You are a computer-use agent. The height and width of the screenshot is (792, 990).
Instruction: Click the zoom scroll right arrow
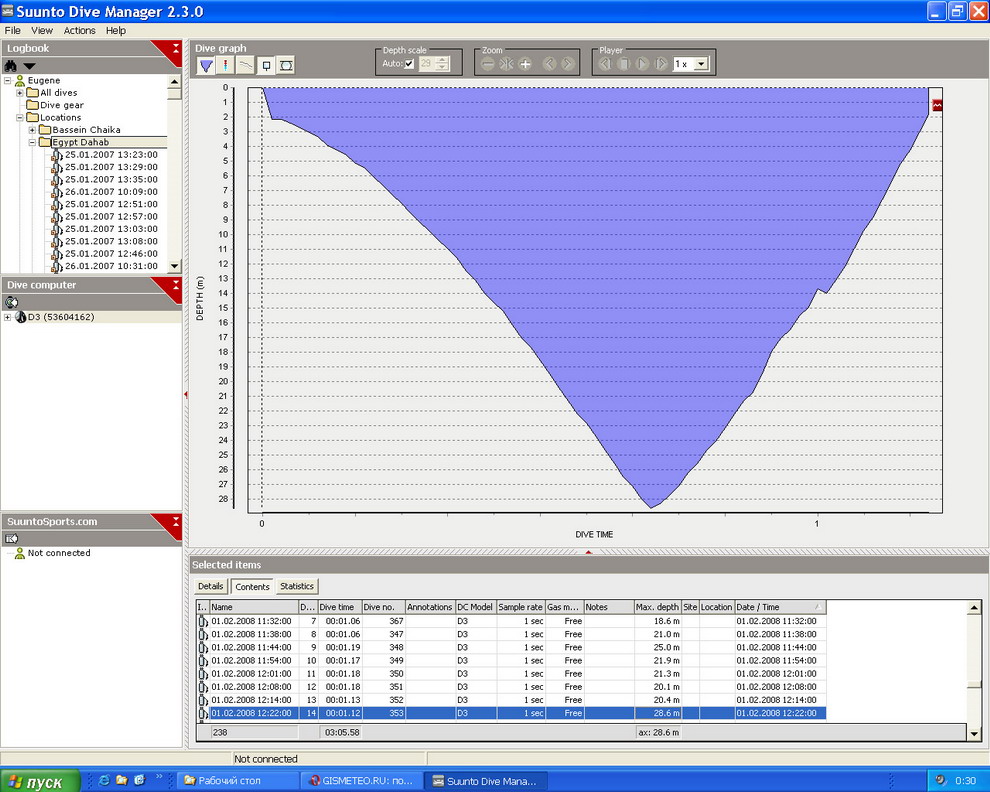click(x=567, y=64)
